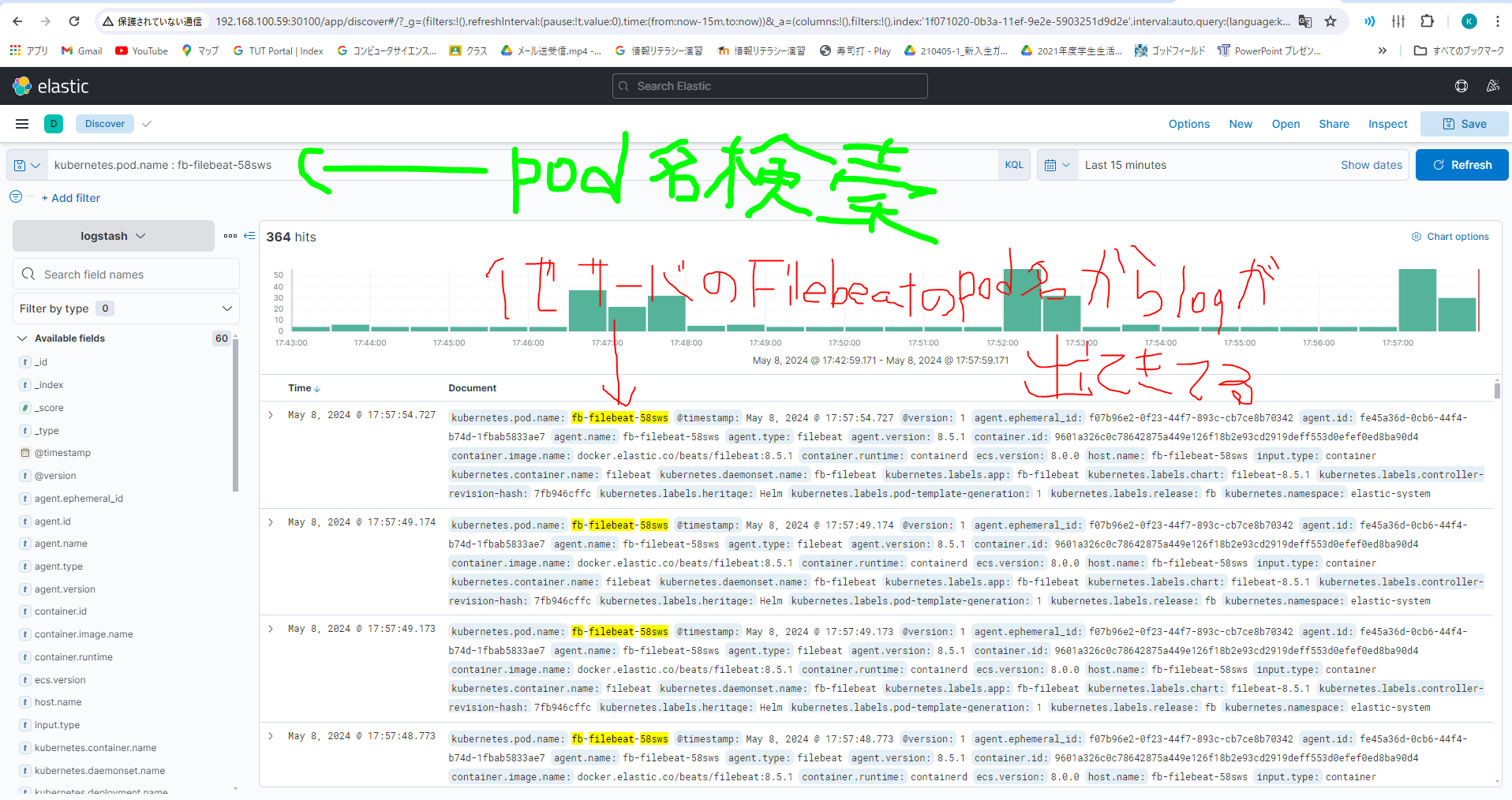Select Inspect from the top menu
1512x800 pixels.
[1387, 124]
